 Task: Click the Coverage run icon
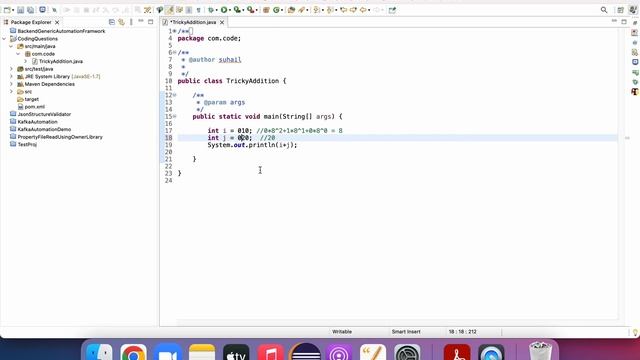coord(237,10)
